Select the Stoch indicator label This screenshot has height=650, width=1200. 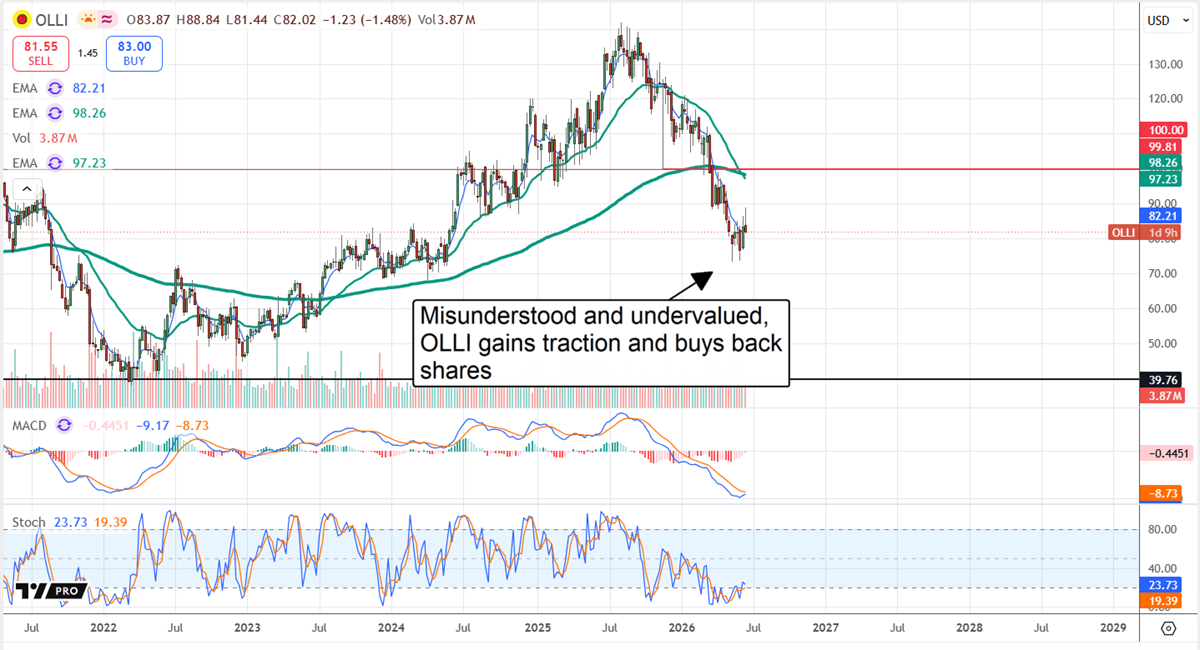click(28, 523)
